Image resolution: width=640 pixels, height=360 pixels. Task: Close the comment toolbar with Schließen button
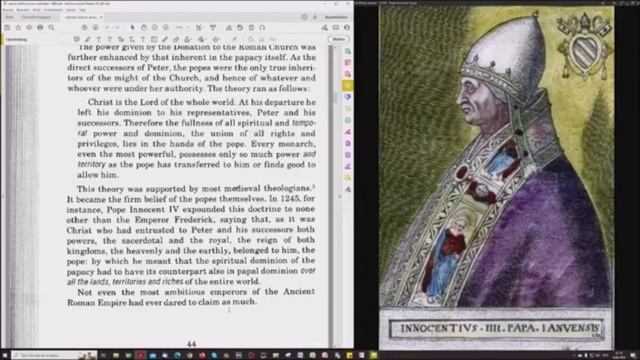[339, 39]
